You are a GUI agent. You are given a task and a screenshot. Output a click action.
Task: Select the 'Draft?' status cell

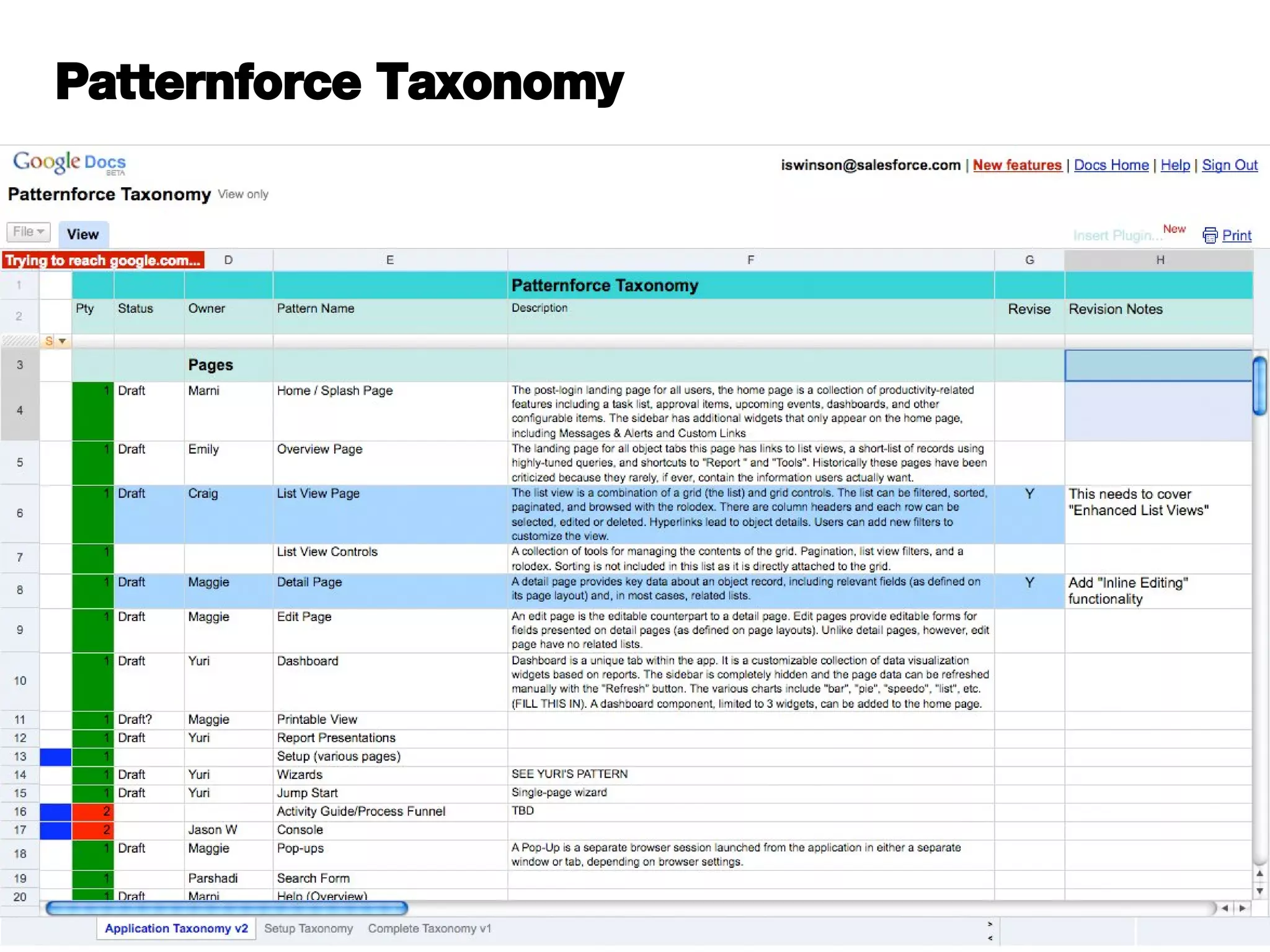149,720
